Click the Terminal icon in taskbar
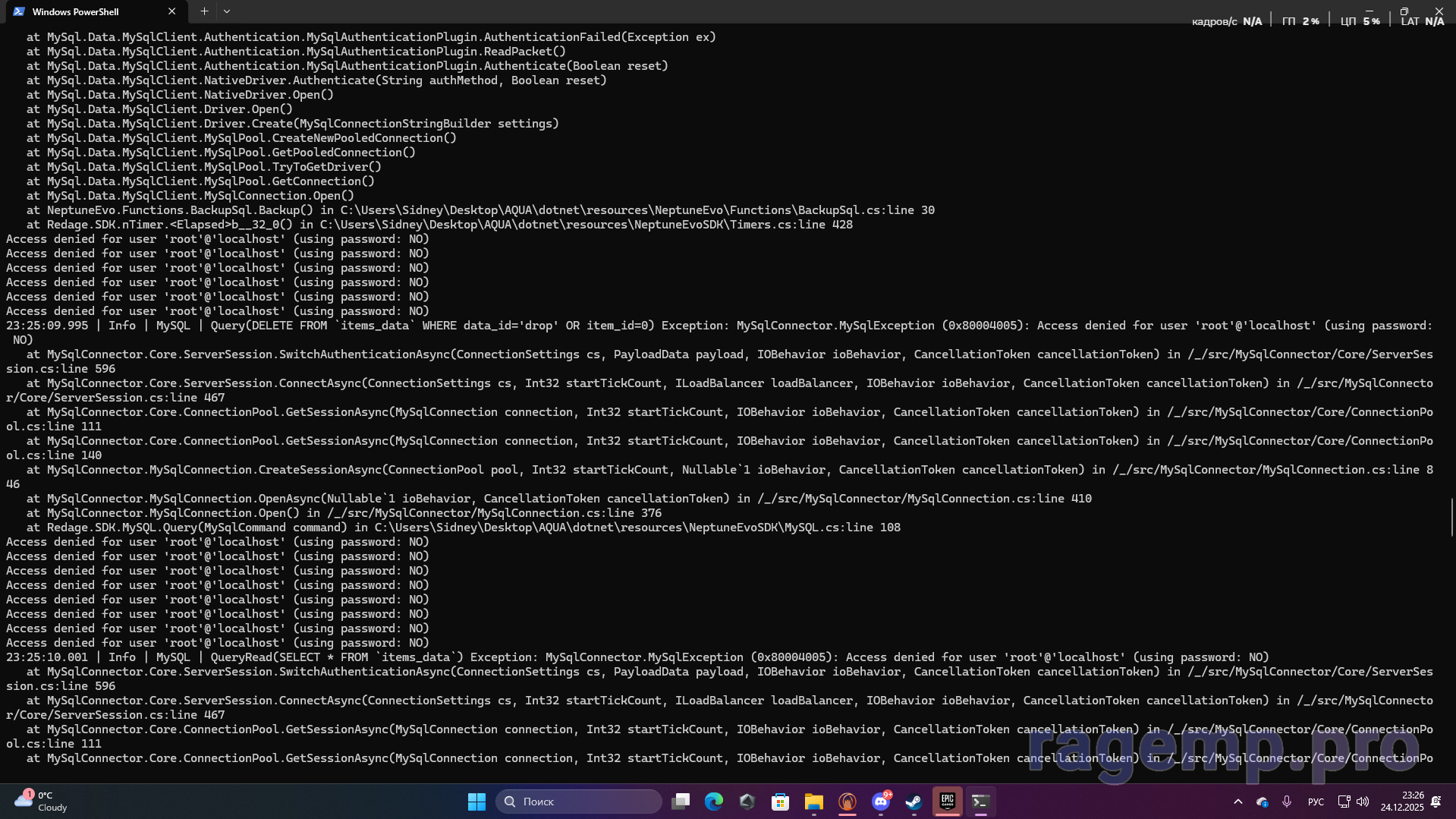 pos(980,802)
